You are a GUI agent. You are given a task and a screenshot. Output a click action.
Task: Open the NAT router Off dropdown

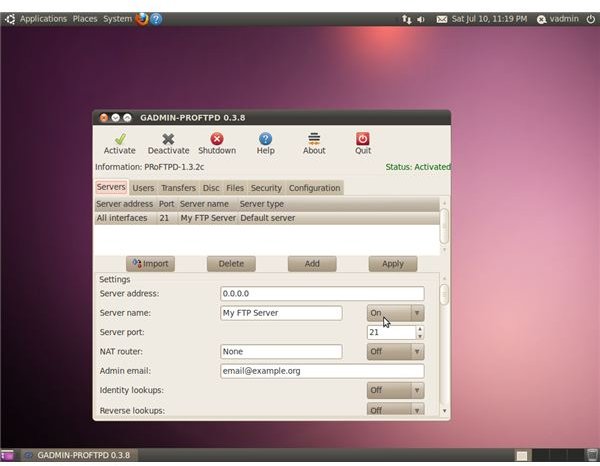(395, 352)
